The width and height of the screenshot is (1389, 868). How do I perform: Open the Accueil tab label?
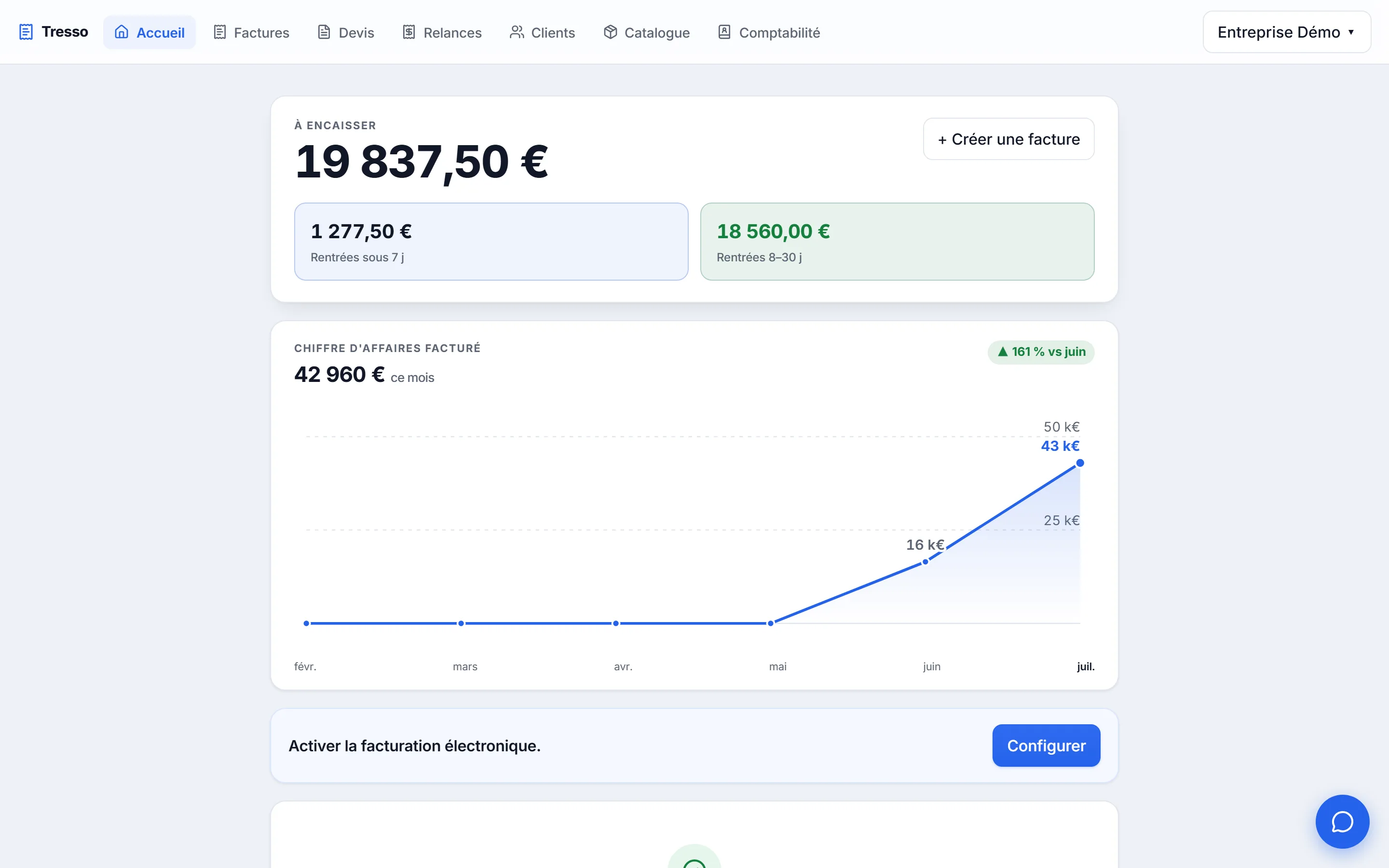tap(160, 33)
